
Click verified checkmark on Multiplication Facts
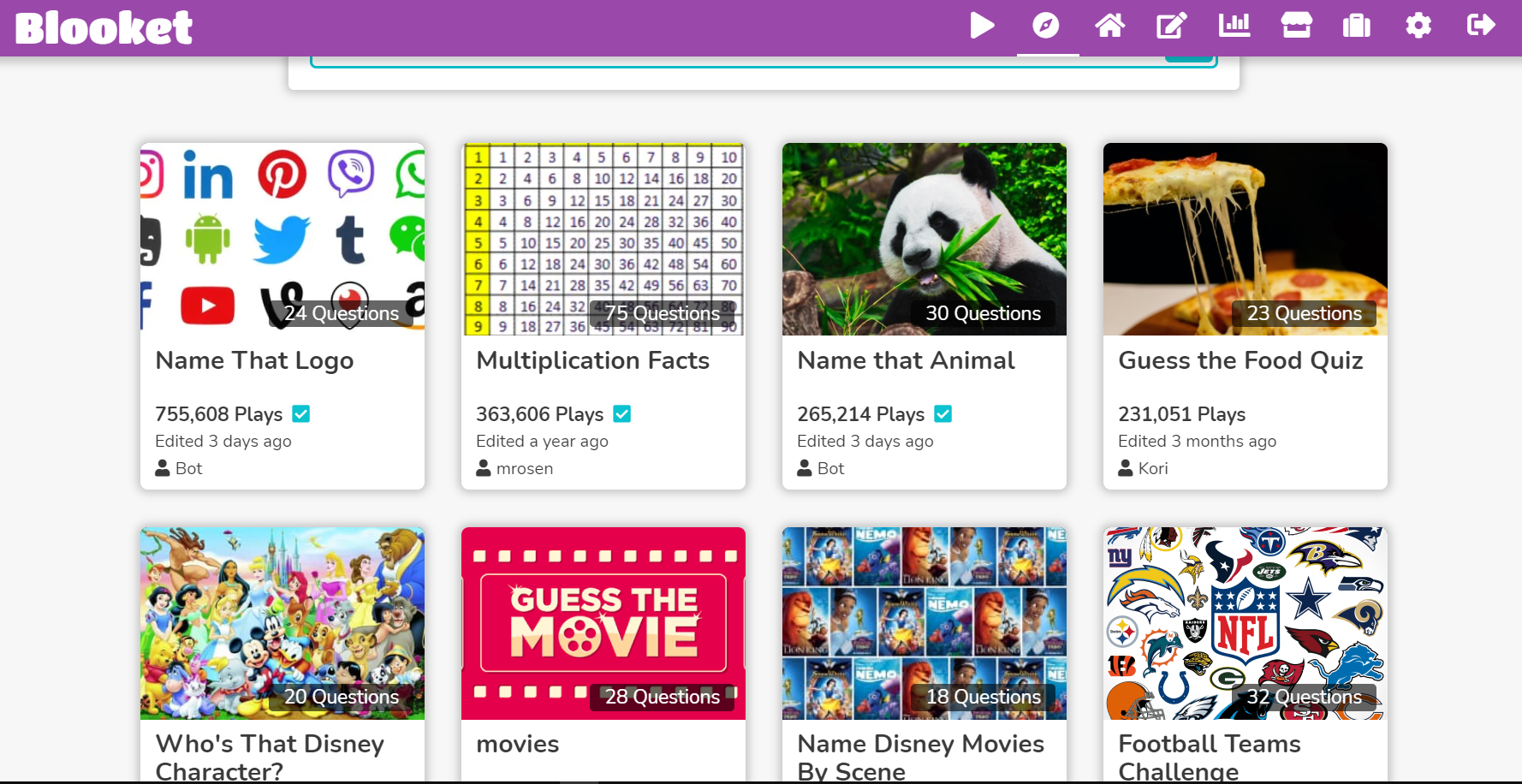[622, 414]
